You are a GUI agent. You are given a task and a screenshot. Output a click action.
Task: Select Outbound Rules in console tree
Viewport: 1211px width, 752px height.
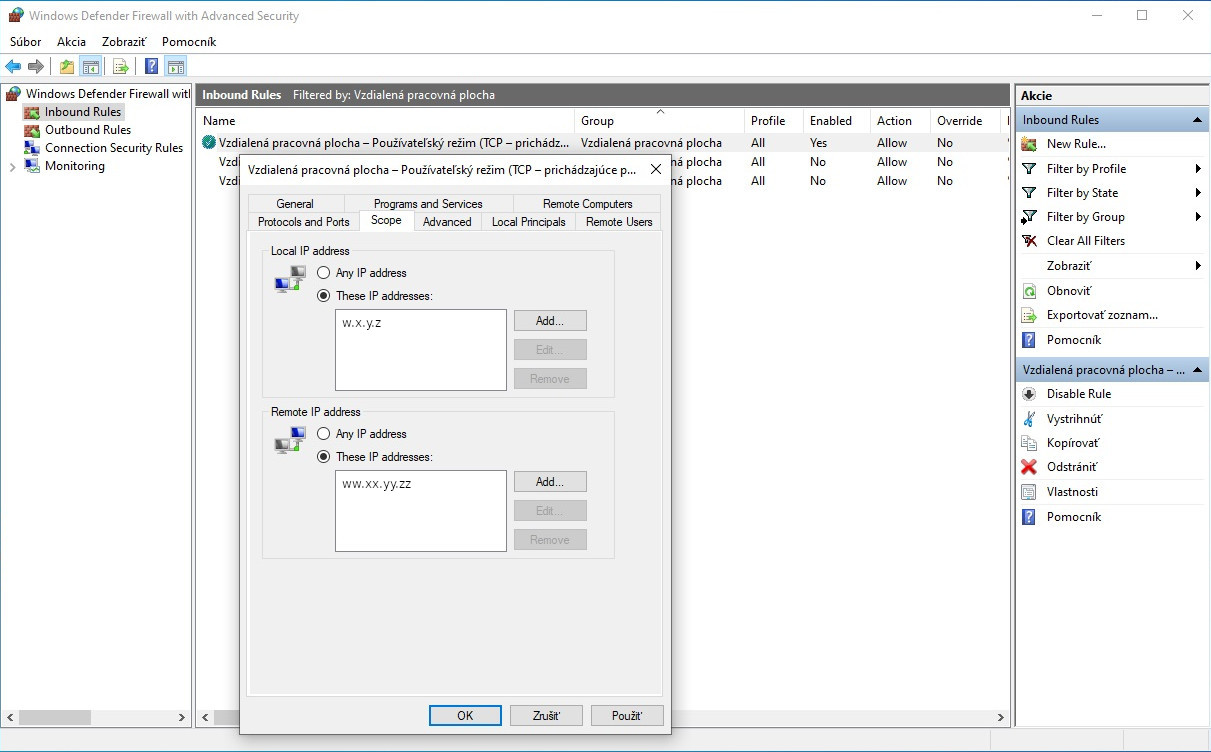click(x=88, y=130)
